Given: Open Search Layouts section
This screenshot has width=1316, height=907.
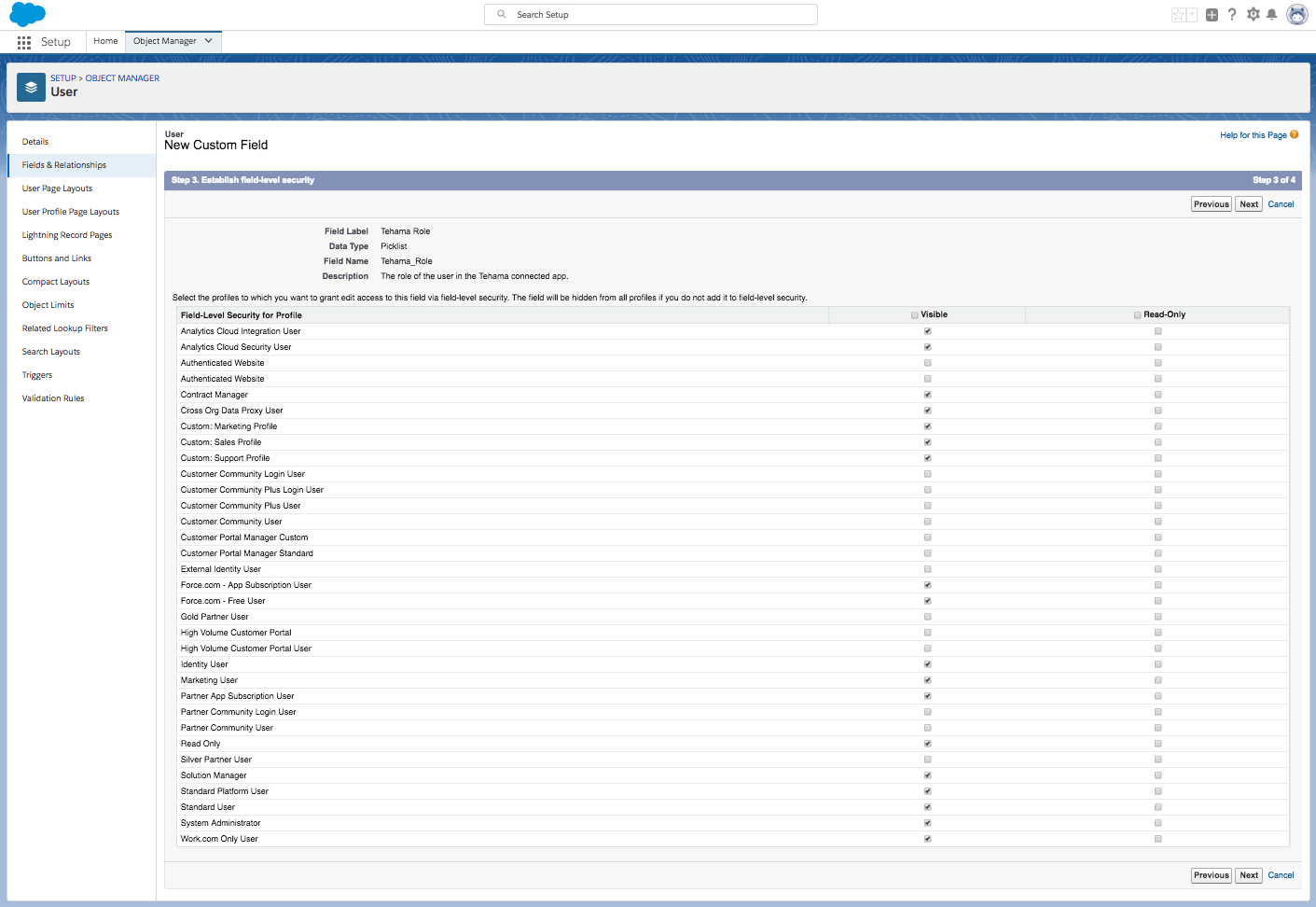Looking at the screenshot, I should click(51, 352).
